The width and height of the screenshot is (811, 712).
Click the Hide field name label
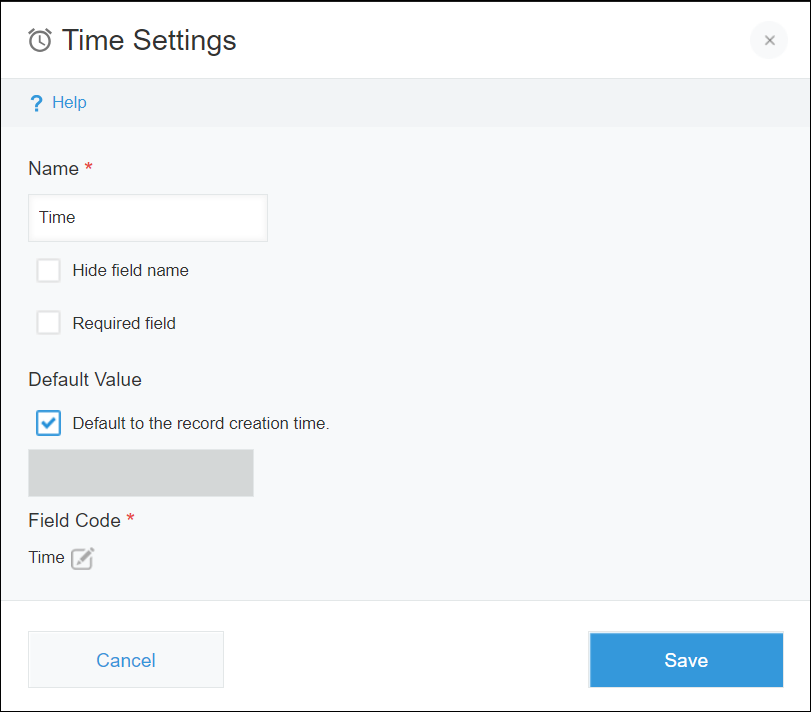pos(129,270)
